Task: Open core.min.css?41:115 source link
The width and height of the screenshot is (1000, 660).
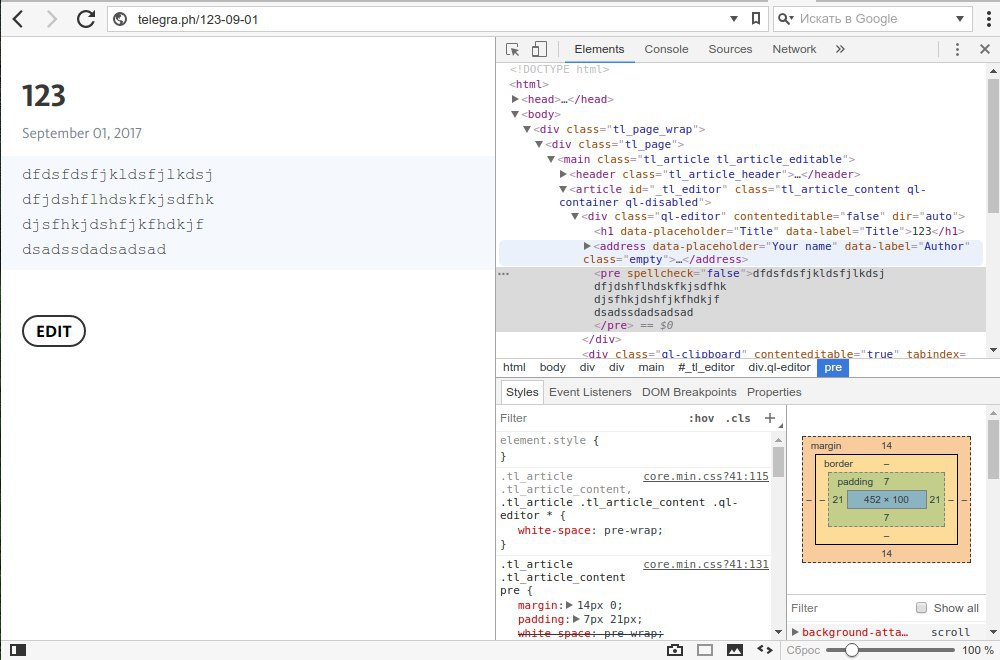Action: coord(705,477)
